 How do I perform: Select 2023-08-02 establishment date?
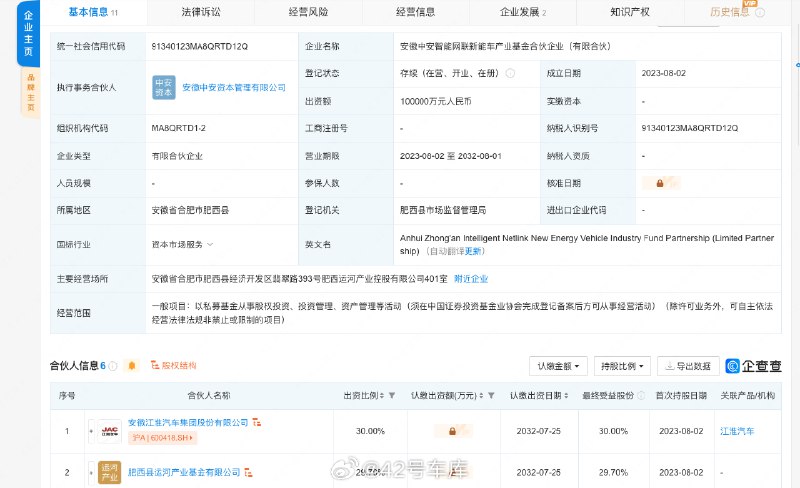pyautogui.click(x=664, y=73)
